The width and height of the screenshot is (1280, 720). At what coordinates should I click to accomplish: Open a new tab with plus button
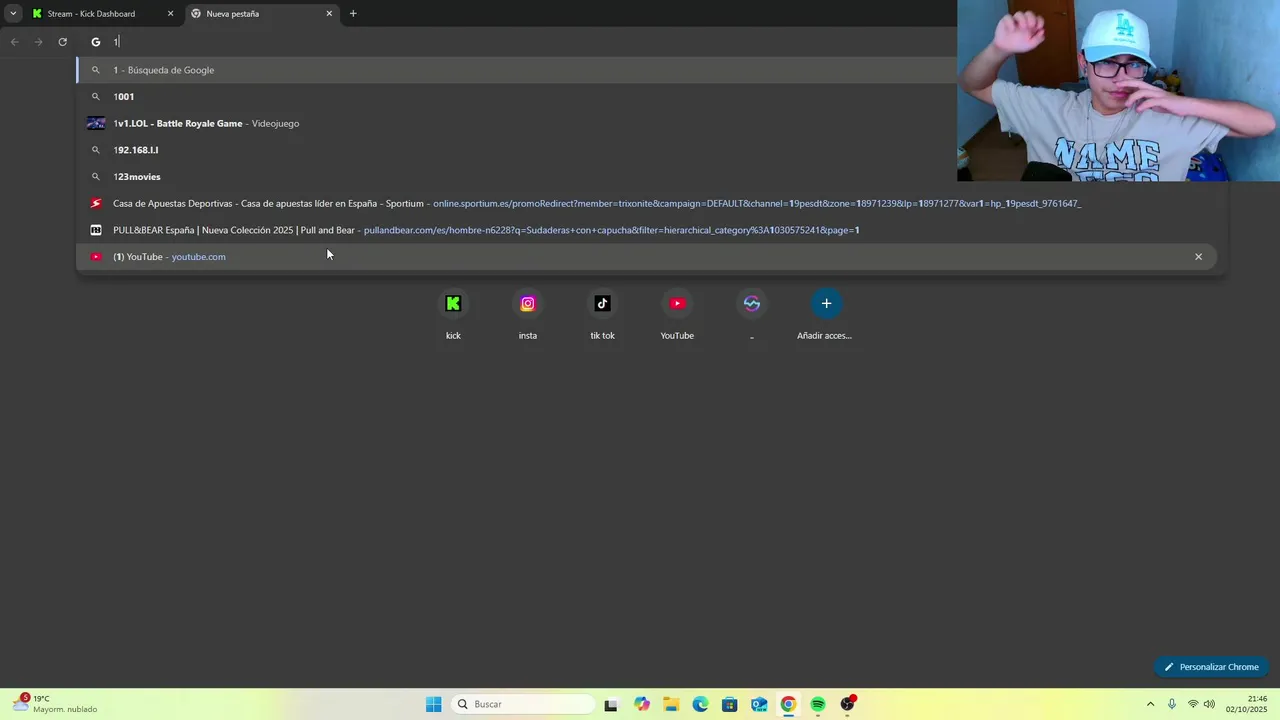pos(353,14)
